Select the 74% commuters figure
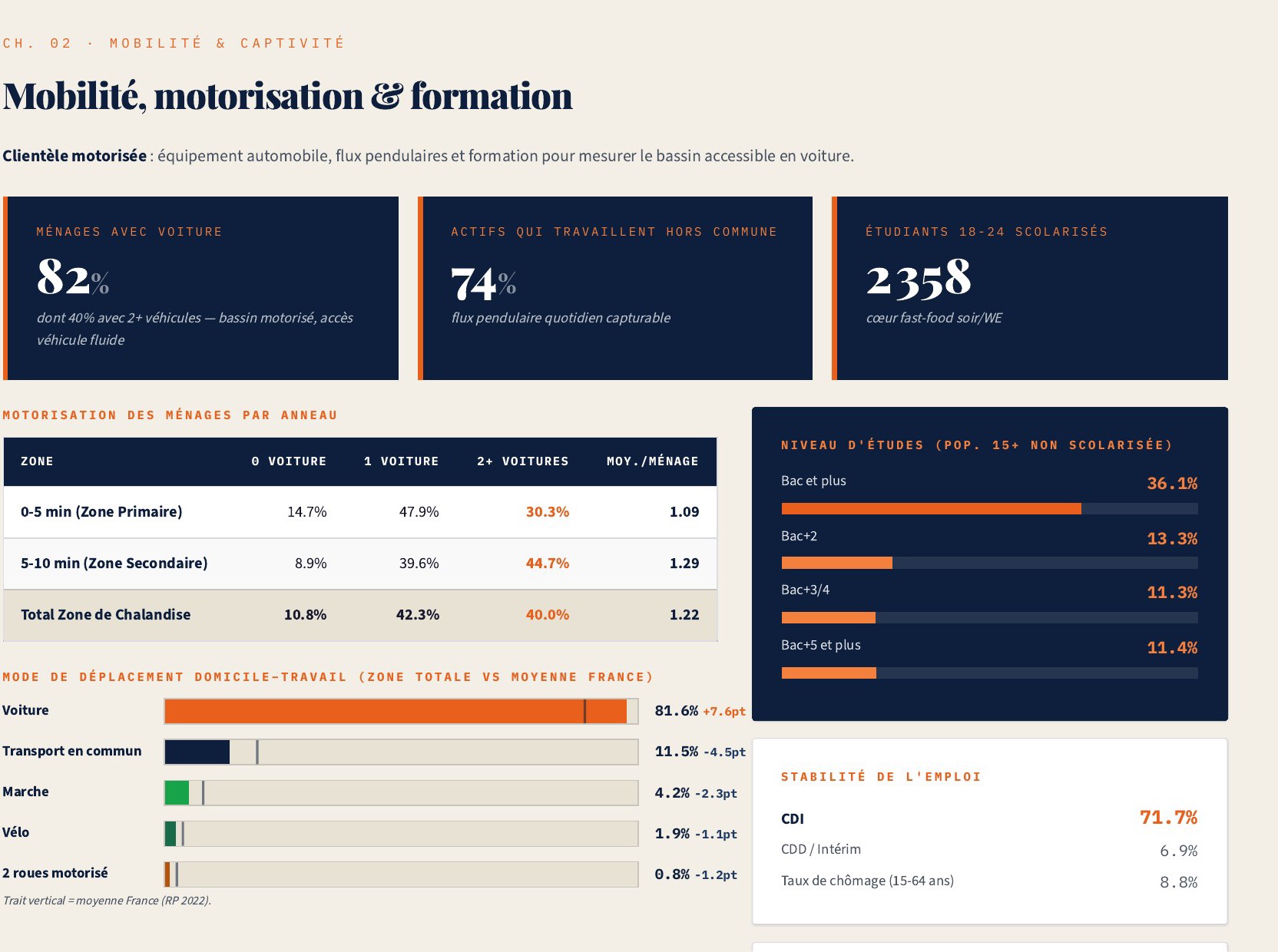The image size is (1278, 952). click(x=484, y=283)
